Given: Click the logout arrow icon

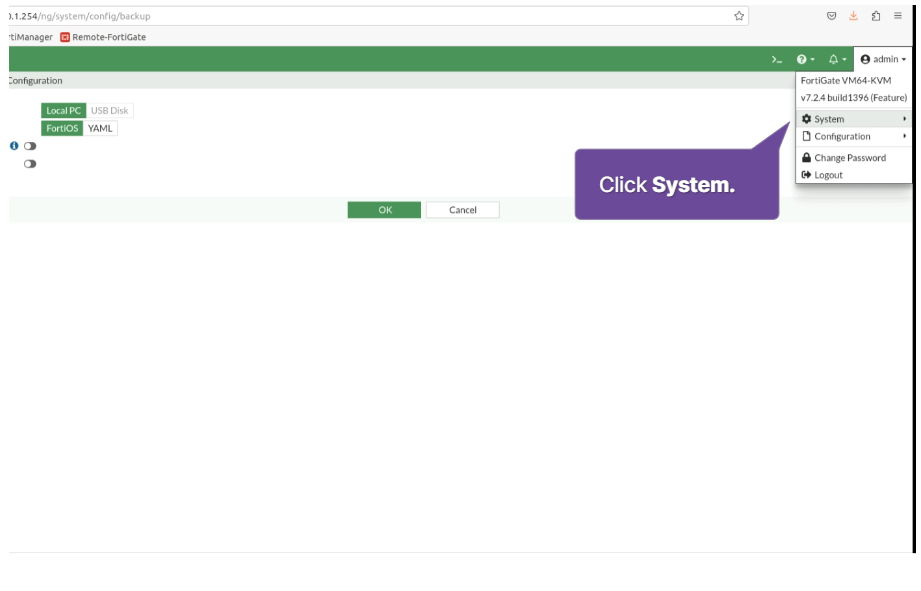Looking at the screenshot, I should pyautogui.click(x=806, y=175).
